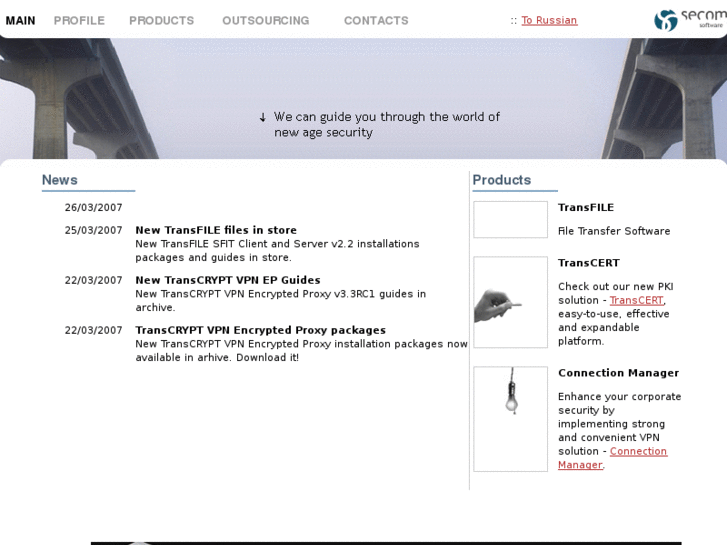Open the PRODUCTS menu item
The image size is (727, 545).
(161, 21)
